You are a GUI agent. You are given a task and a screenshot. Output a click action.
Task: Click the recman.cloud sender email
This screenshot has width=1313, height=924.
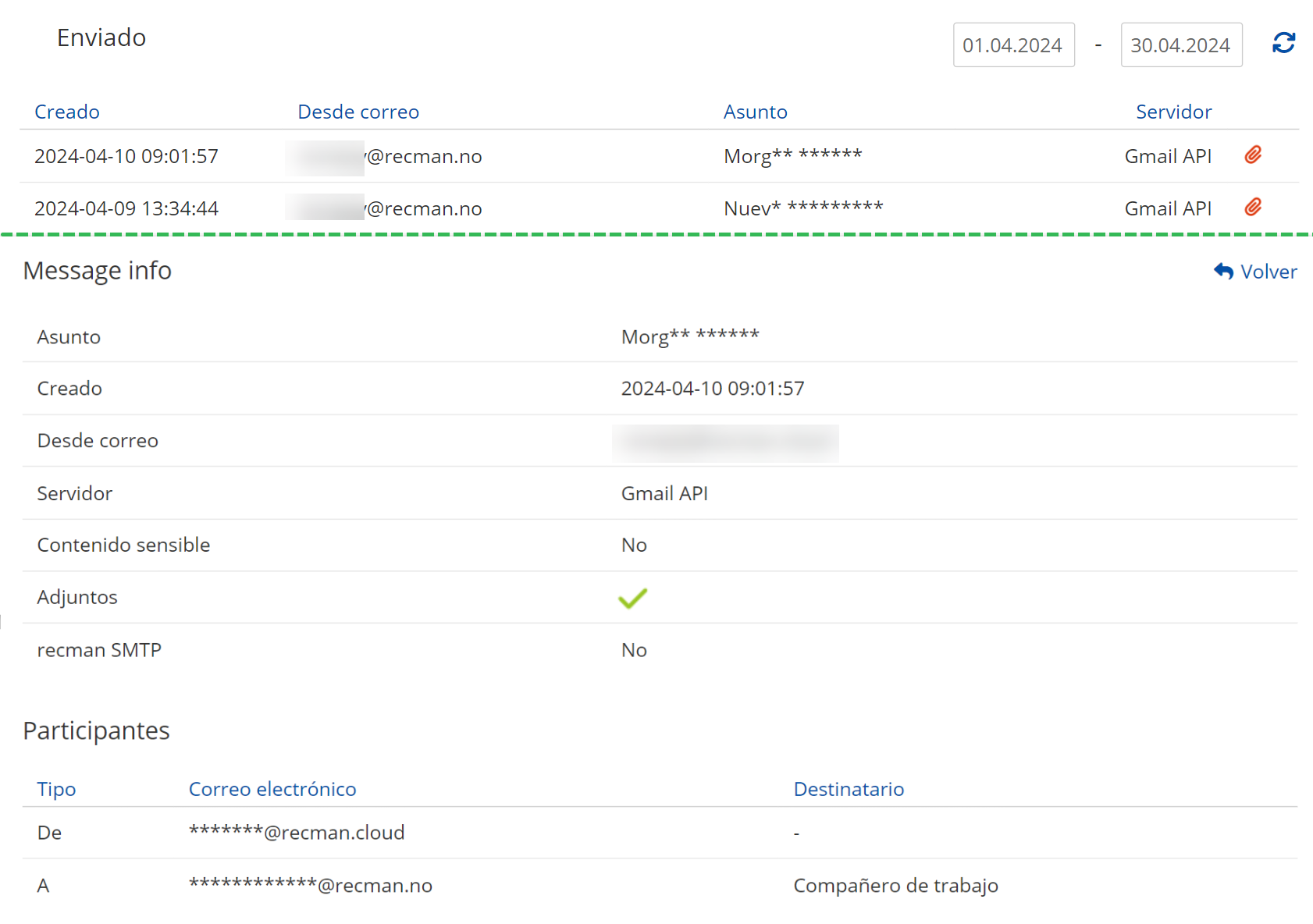pos(297,833)
